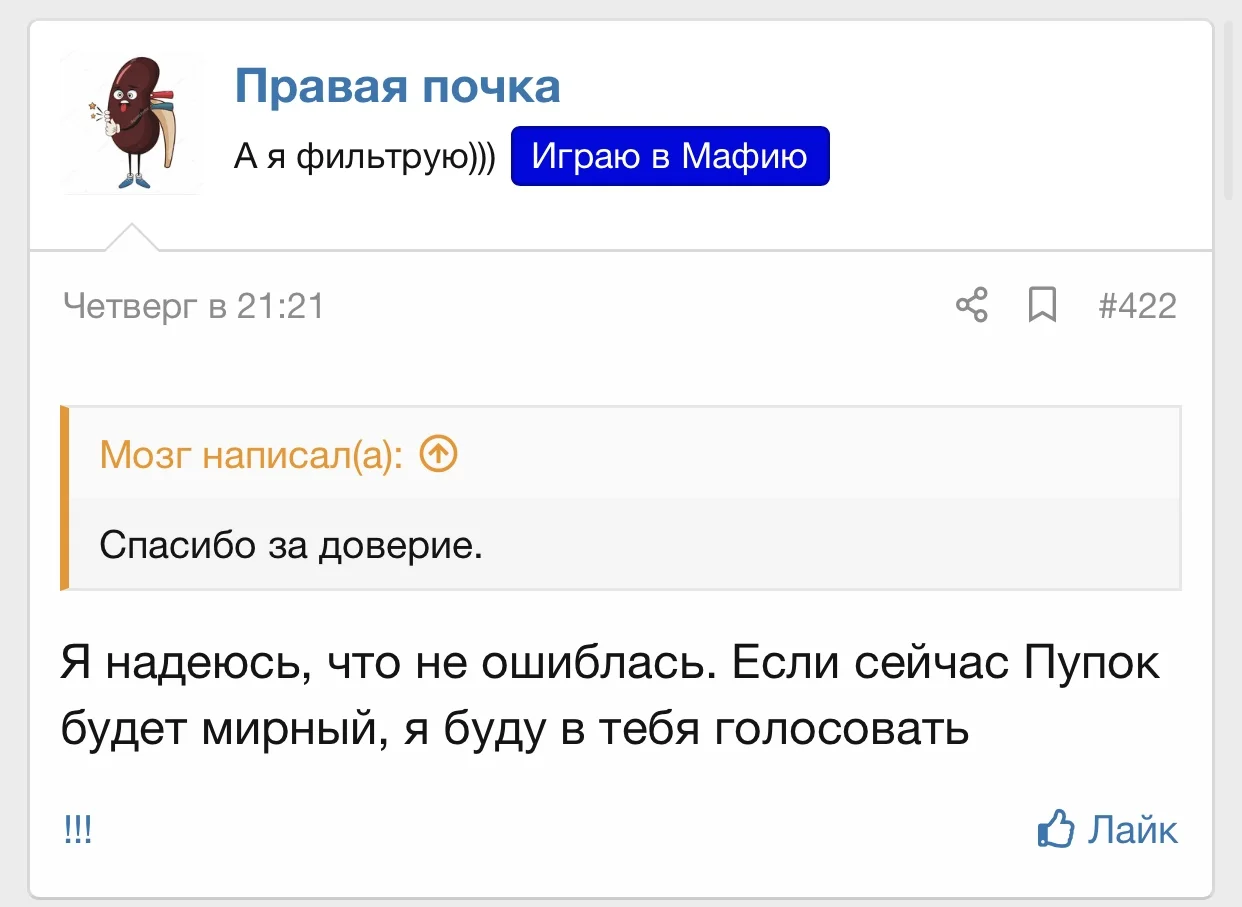
Task: Click the Четверг в 21:21 timestamp
Action: (x=194, y=305)
